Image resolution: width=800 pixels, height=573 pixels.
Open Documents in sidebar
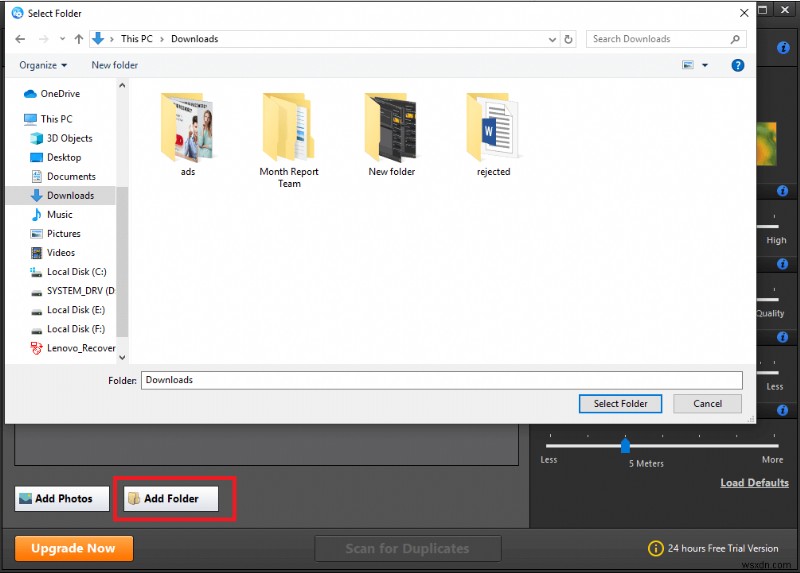point(71,177)
